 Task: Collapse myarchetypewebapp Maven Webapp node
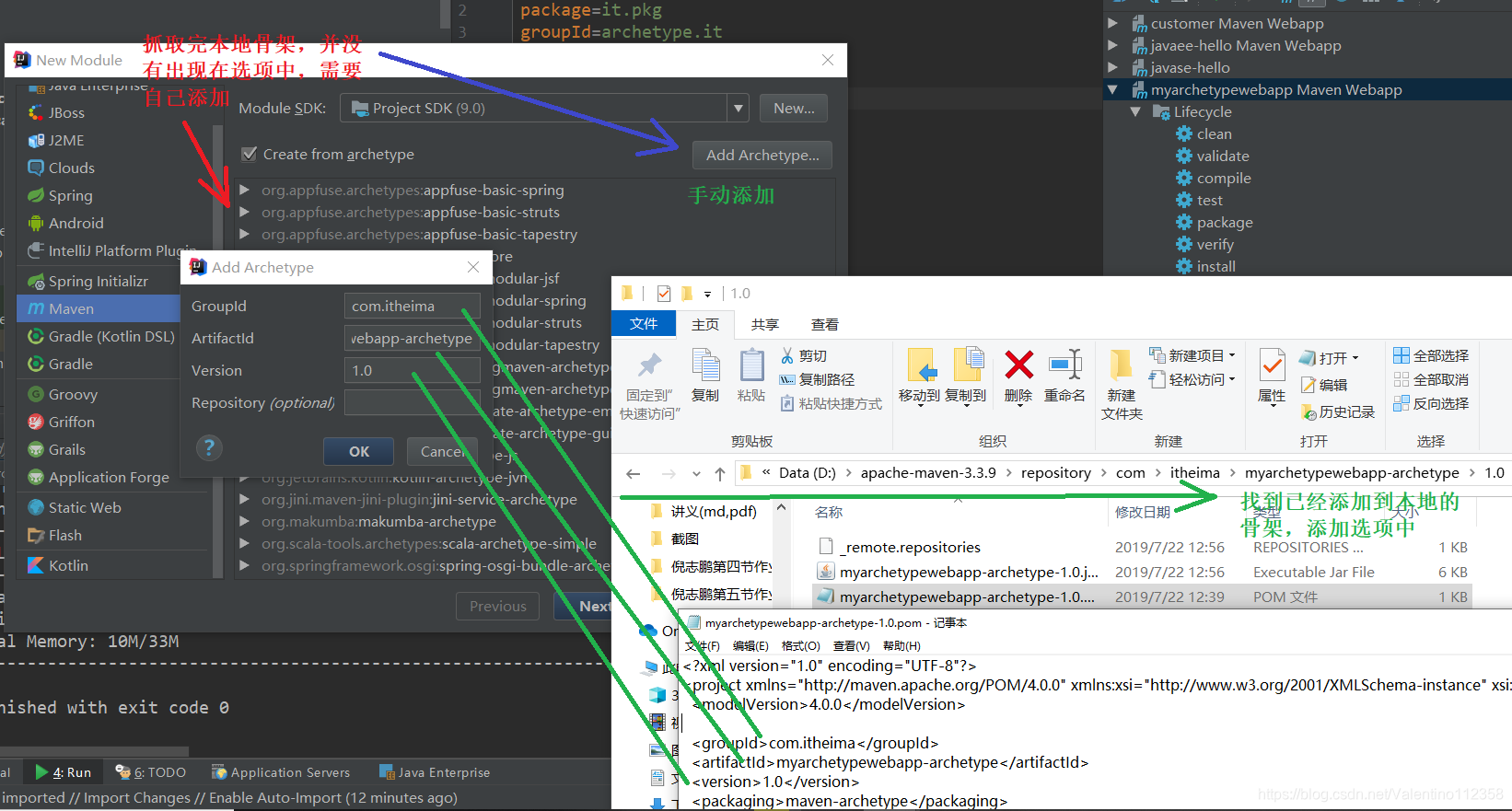click(1112, 89)
